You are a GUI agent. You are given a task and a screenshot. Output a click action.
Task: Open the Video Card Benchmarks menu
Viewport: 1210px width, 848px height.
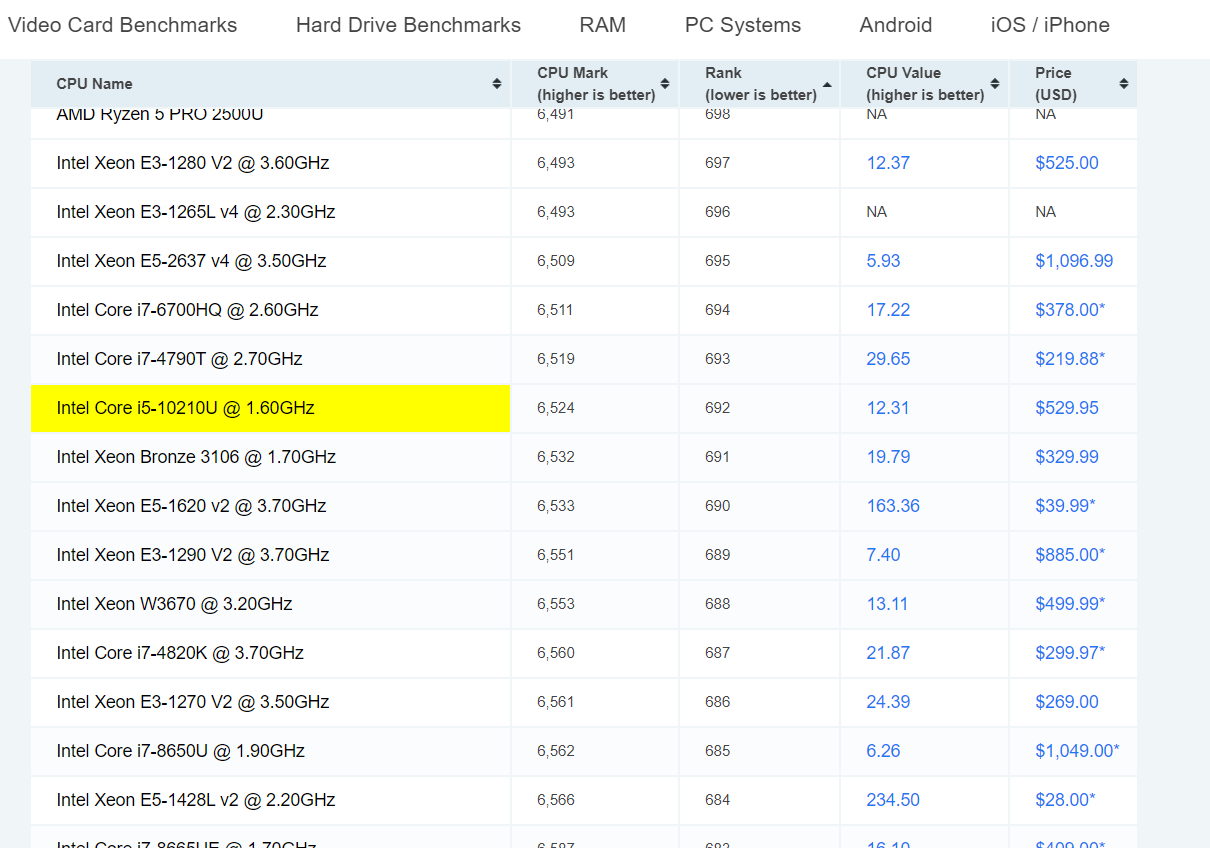[x=123, y=25]
